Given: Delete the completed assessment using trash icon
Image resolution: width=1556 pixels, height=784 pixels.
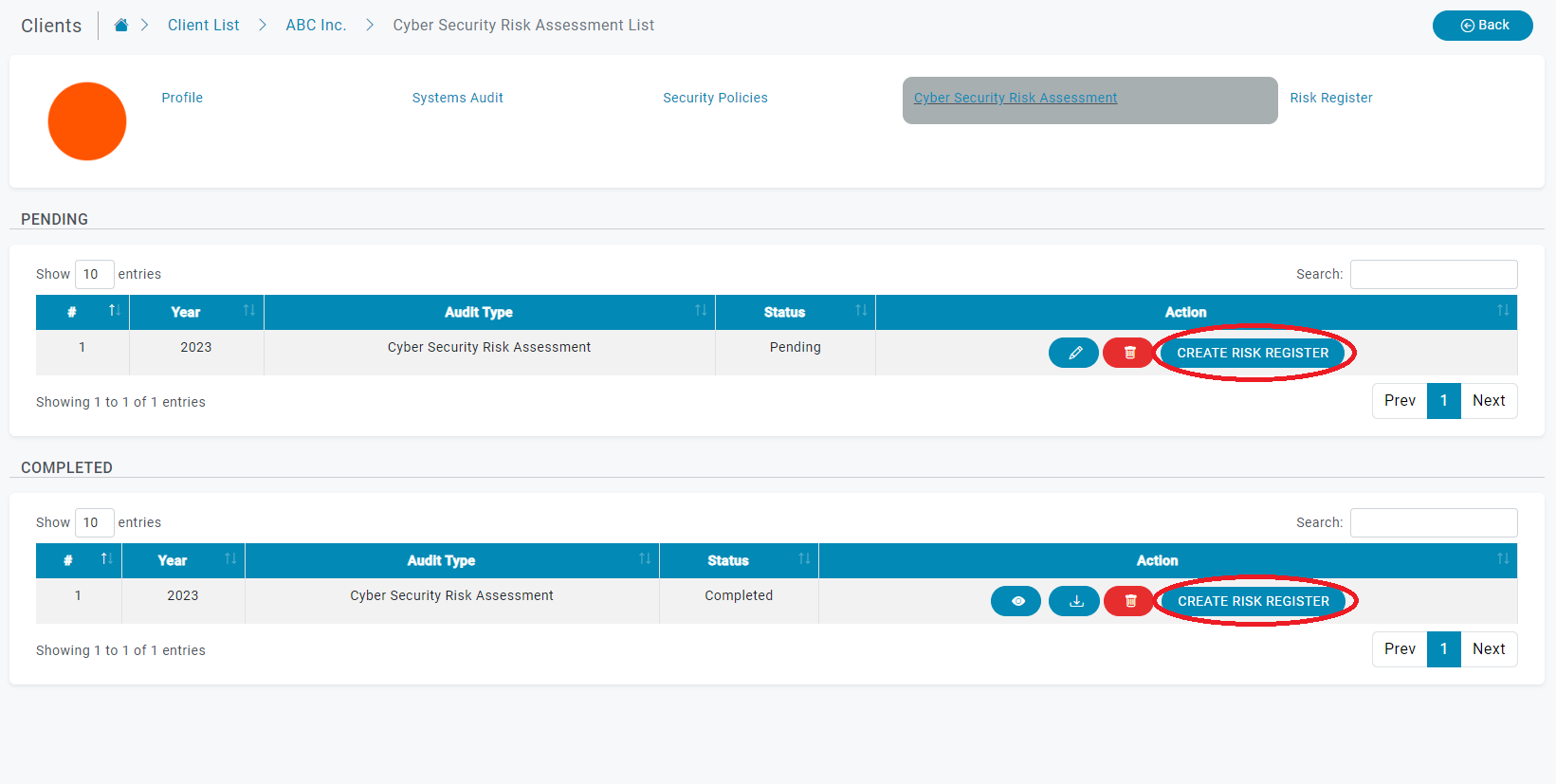Looking at the screenshot, I should click(1129, 601).
